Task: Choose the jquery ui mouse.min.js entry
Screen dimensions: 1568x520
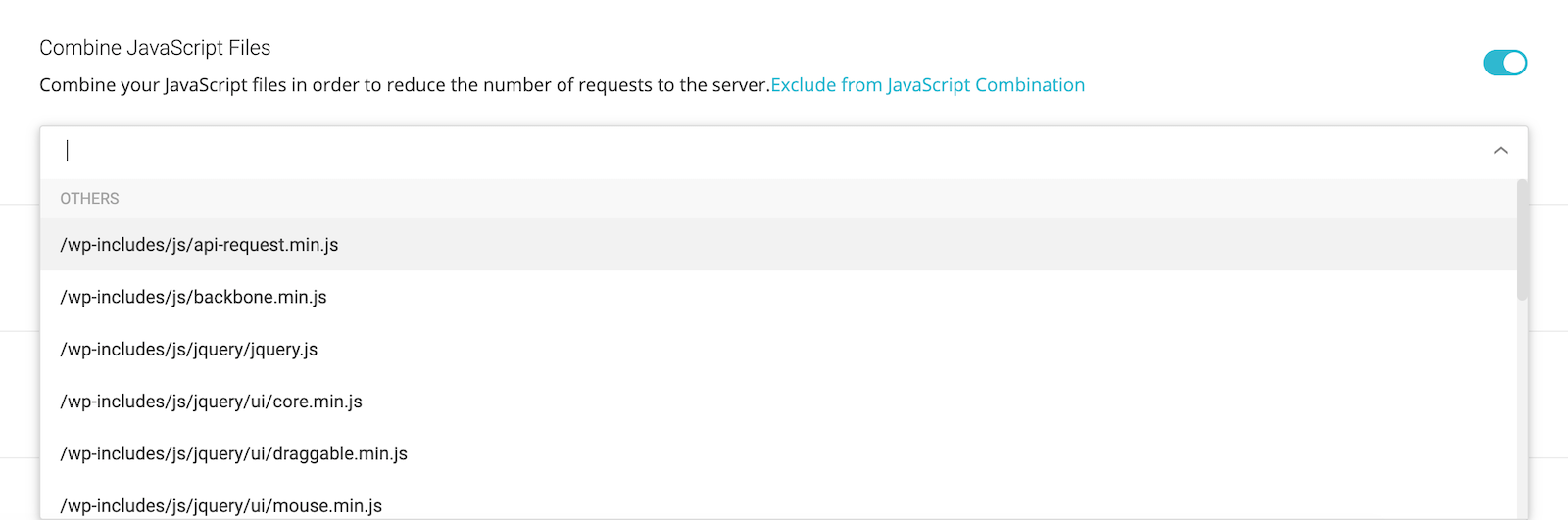Action: coord(220,505)
